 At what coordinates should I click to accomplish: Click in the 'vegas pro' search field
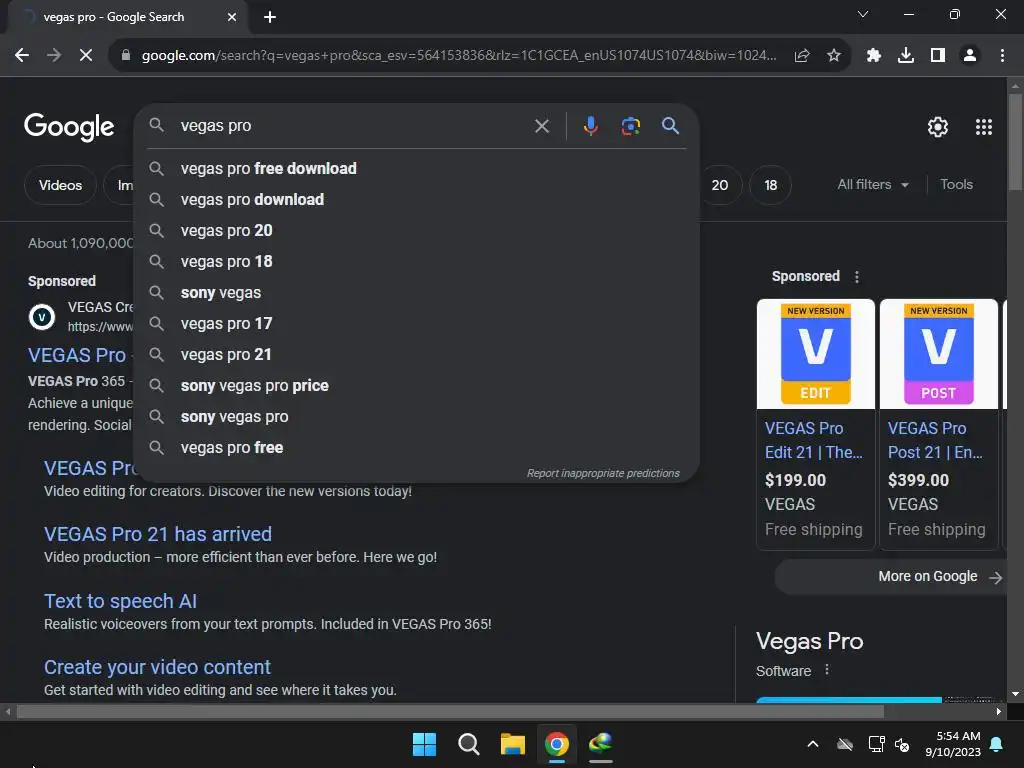(x=353, y=126)
